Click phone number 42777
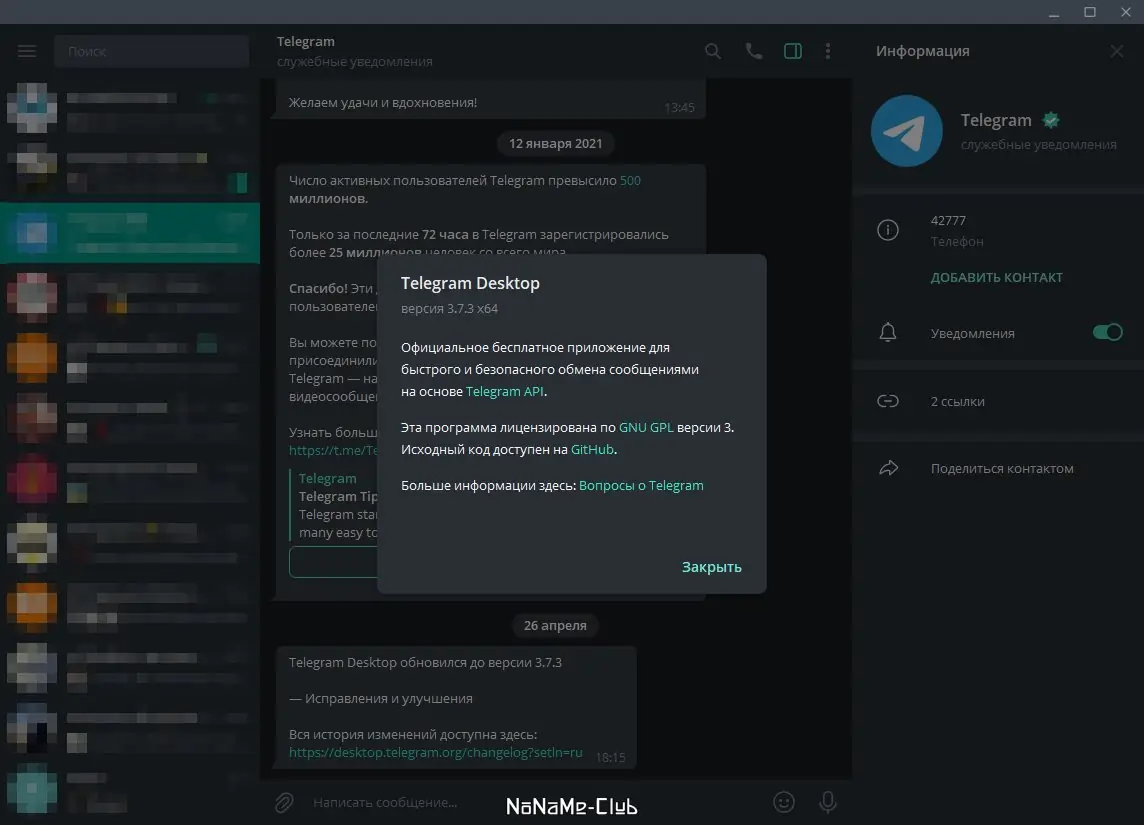 948,220
